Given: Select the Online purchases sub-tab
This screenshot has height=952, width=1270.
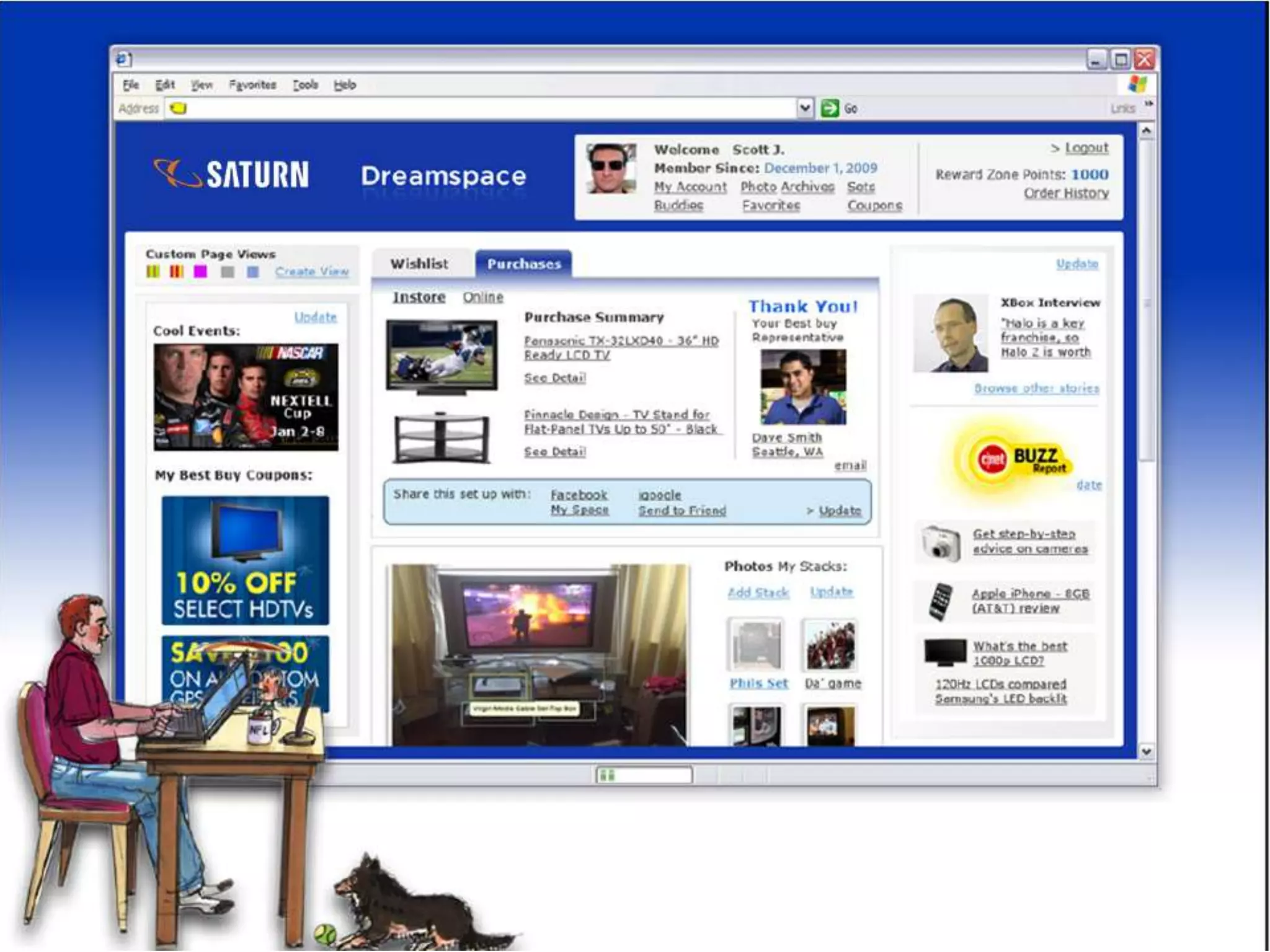Looking at the screenshot, I should click(482, 297).
